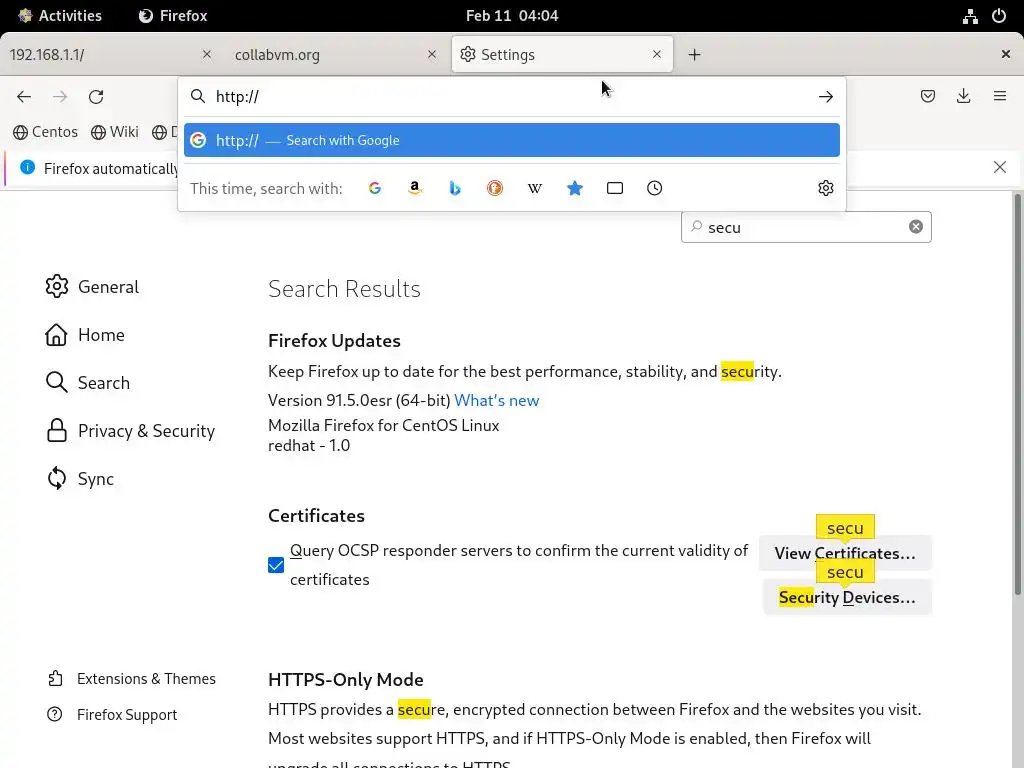The height and width of the screenshot is (768, 1024).
Task: Save page to Pocket
Action: [x=927, y=97]
